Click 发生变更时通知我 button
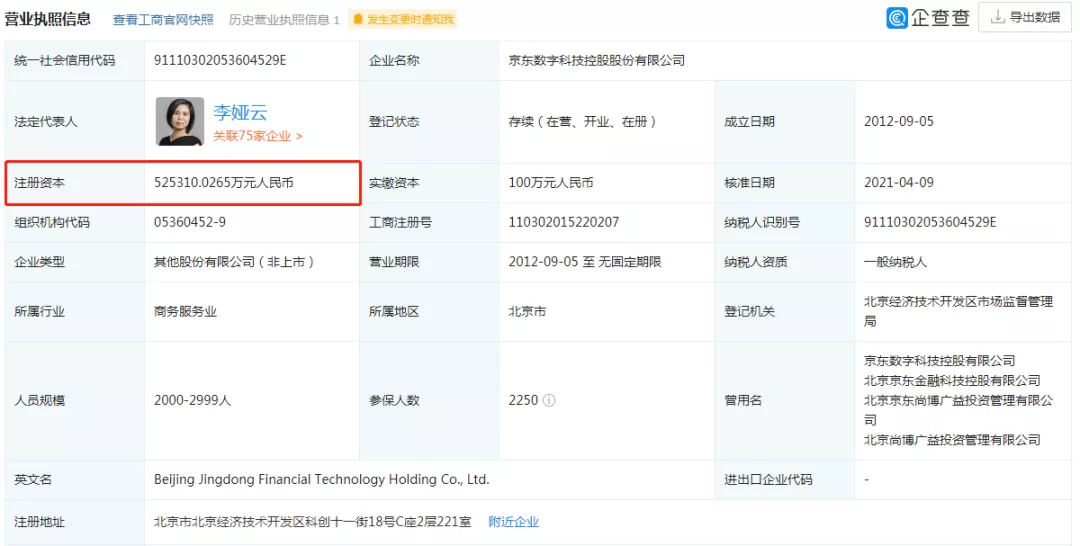This screenshot has width=1080, height=546. click(x=402, y=19)
